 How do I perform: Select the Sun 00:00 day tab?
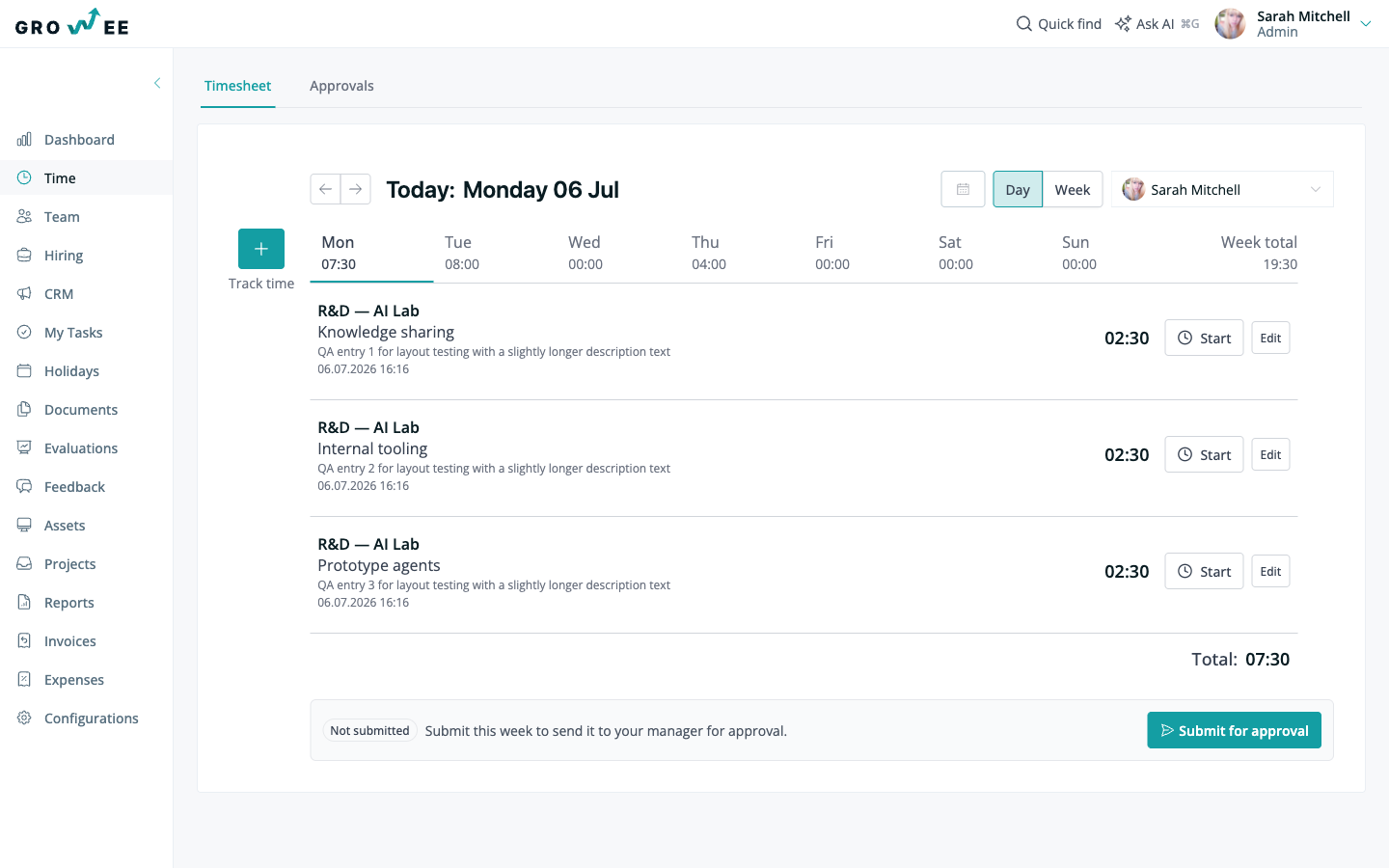(x=1112, y=253)
